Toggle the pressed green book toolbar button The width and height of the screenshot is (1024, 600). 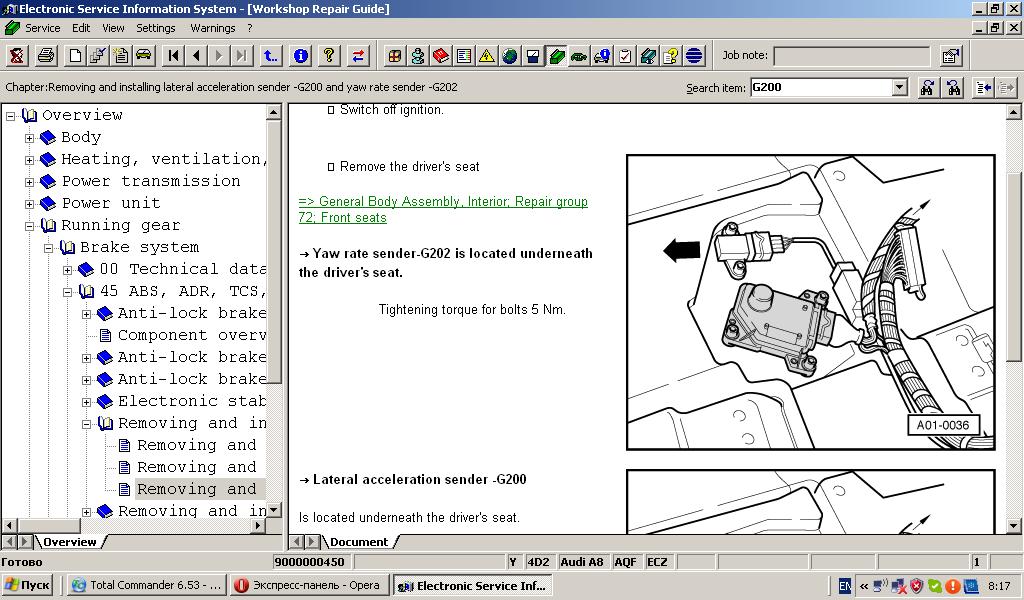(x=556, y=56)
